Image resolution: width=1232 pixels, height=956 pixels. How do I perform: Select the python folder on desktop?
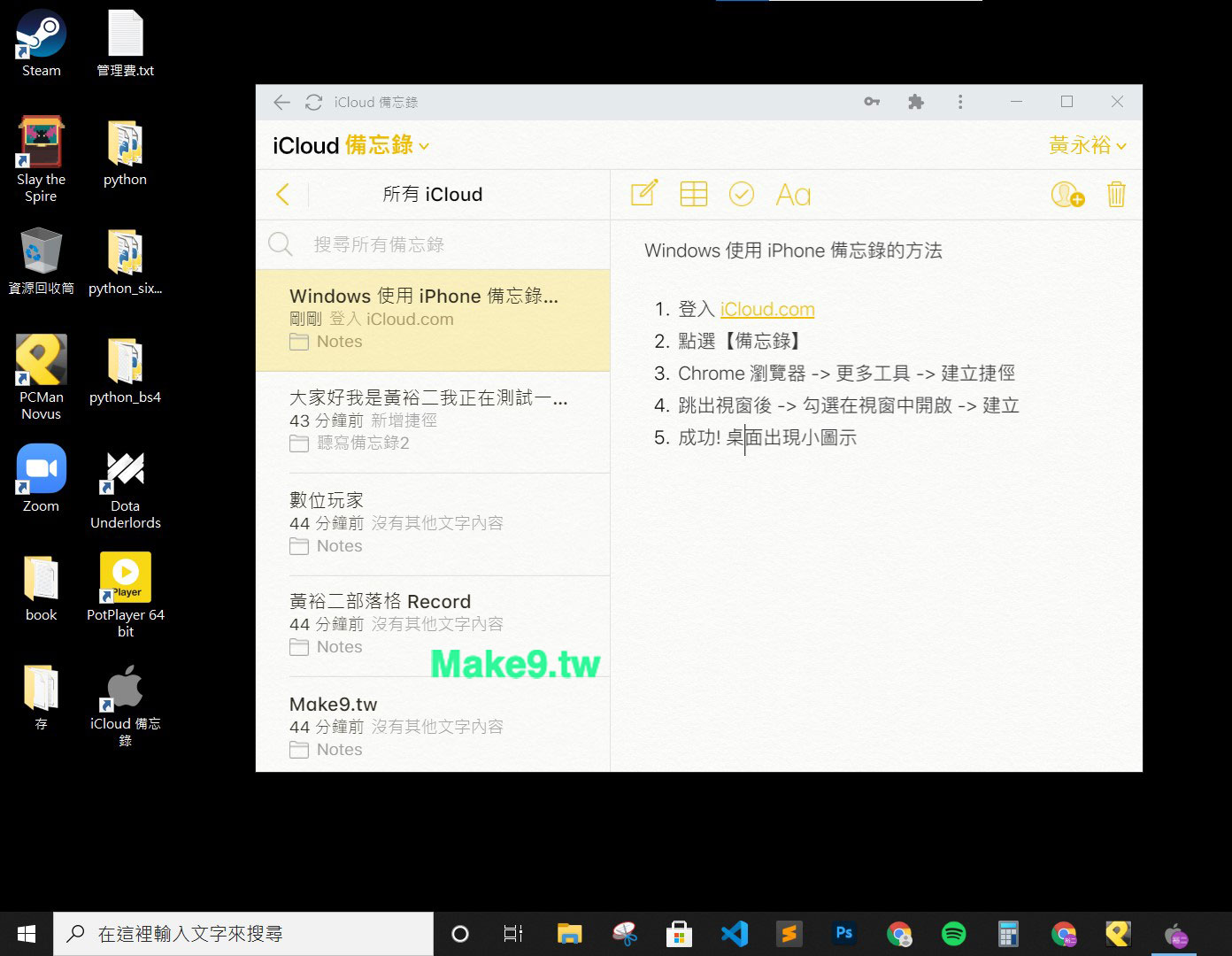126,153
